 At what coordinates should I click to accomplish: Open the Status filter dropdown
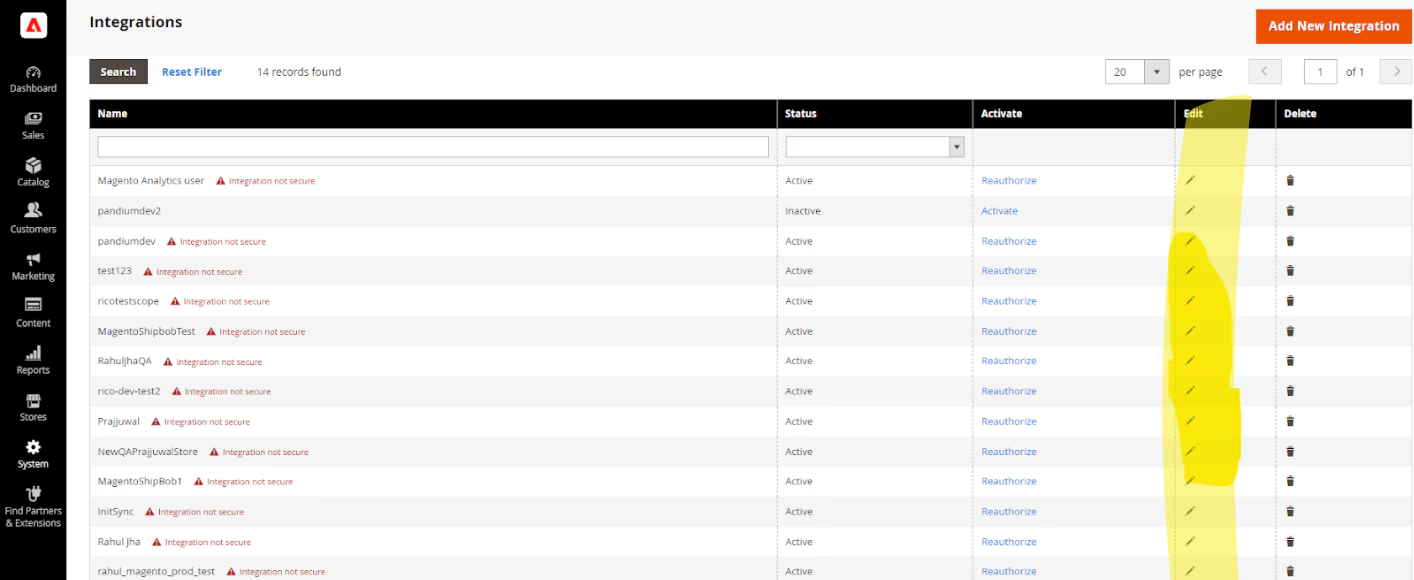(x=875, y=147)
